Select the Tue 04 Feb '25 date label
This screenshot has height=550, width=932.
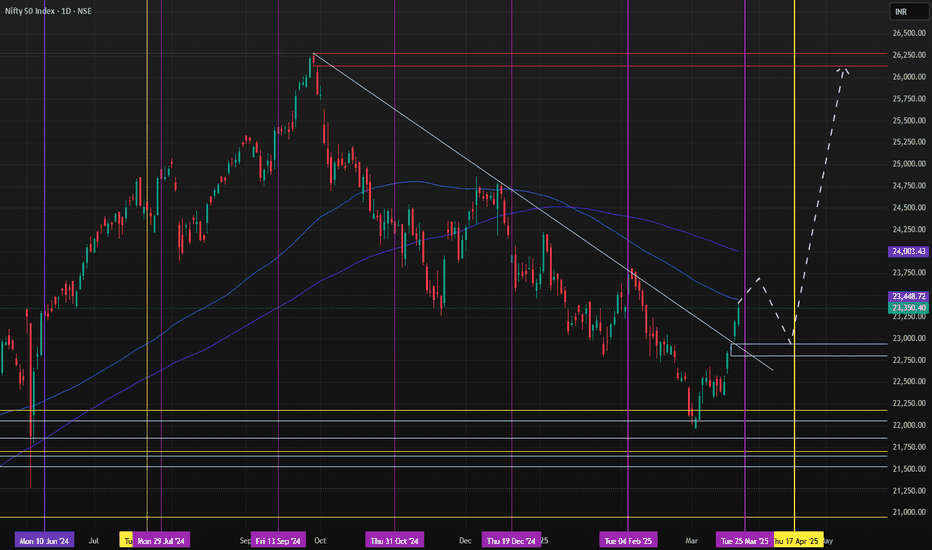(x=628, y=540)
